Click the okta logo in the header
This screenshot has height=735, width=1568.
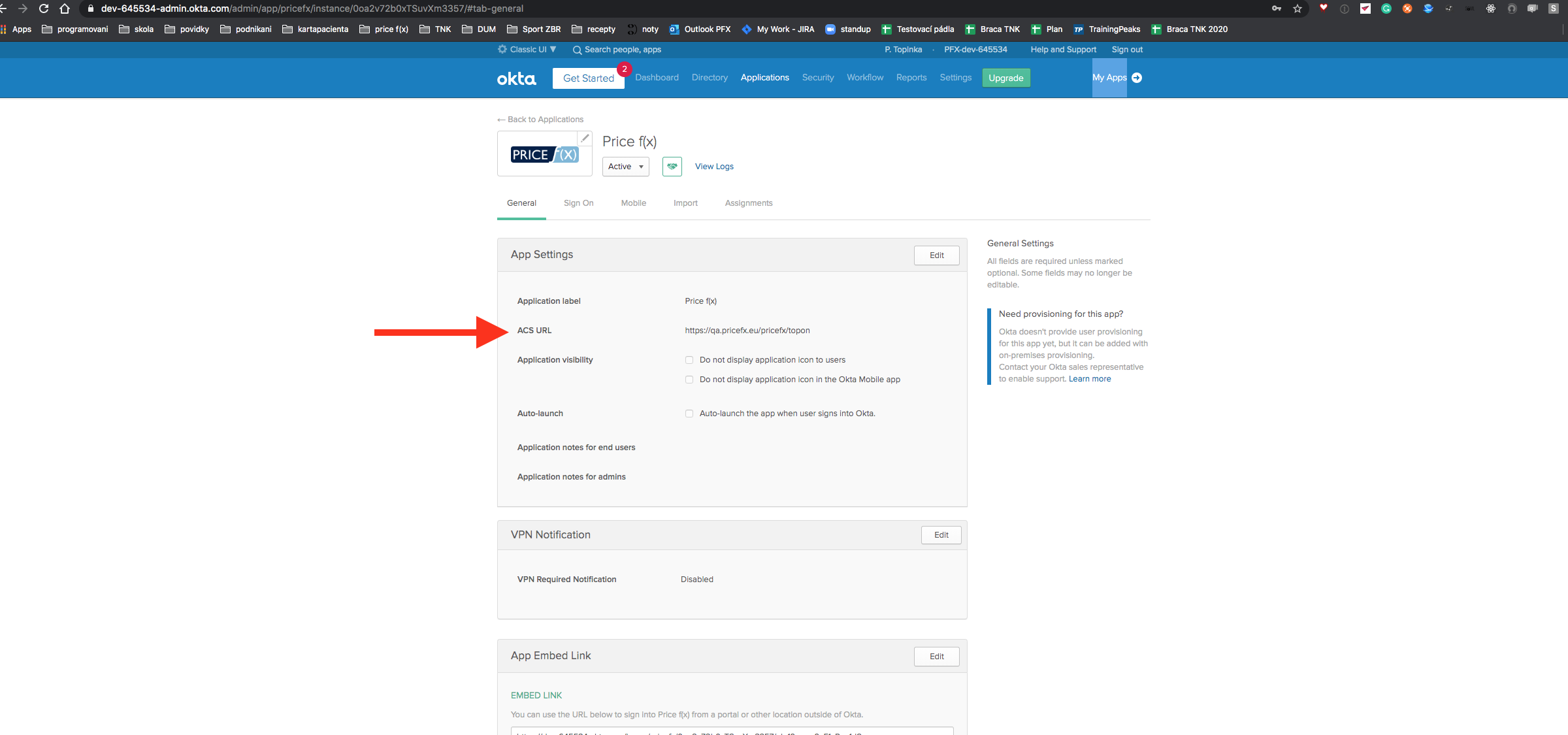coord(516,78)
